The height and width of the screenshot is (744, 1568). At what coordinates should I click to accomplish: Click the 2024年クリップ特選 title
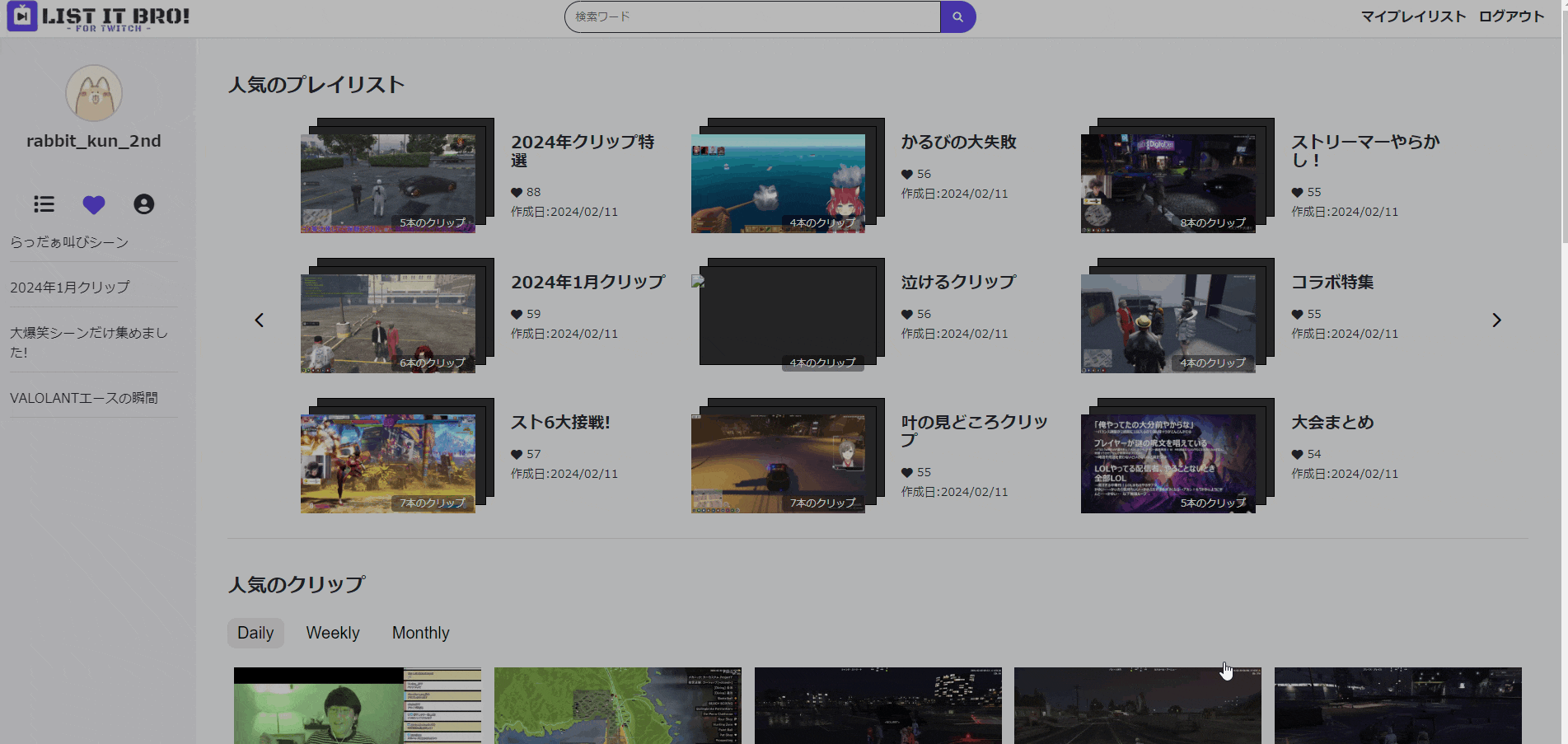click(583, 151)
